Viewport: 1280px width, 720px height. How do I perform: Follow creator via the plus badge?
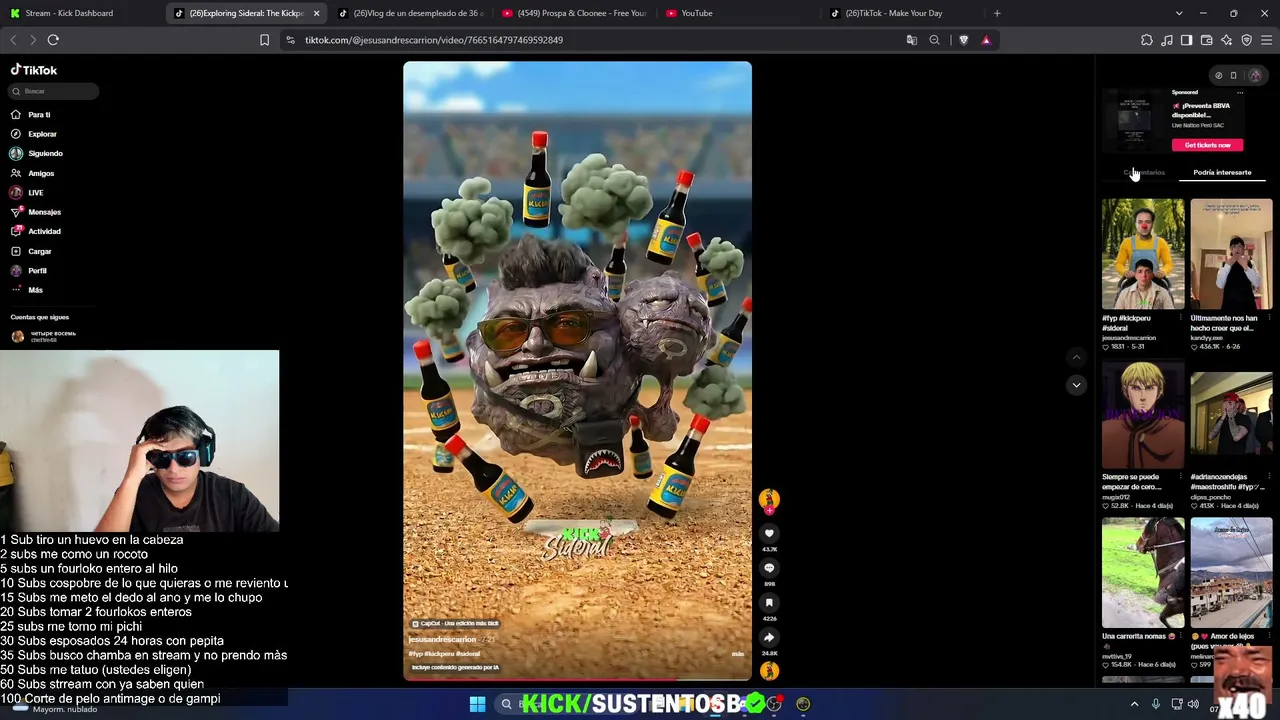pos(769,510)
